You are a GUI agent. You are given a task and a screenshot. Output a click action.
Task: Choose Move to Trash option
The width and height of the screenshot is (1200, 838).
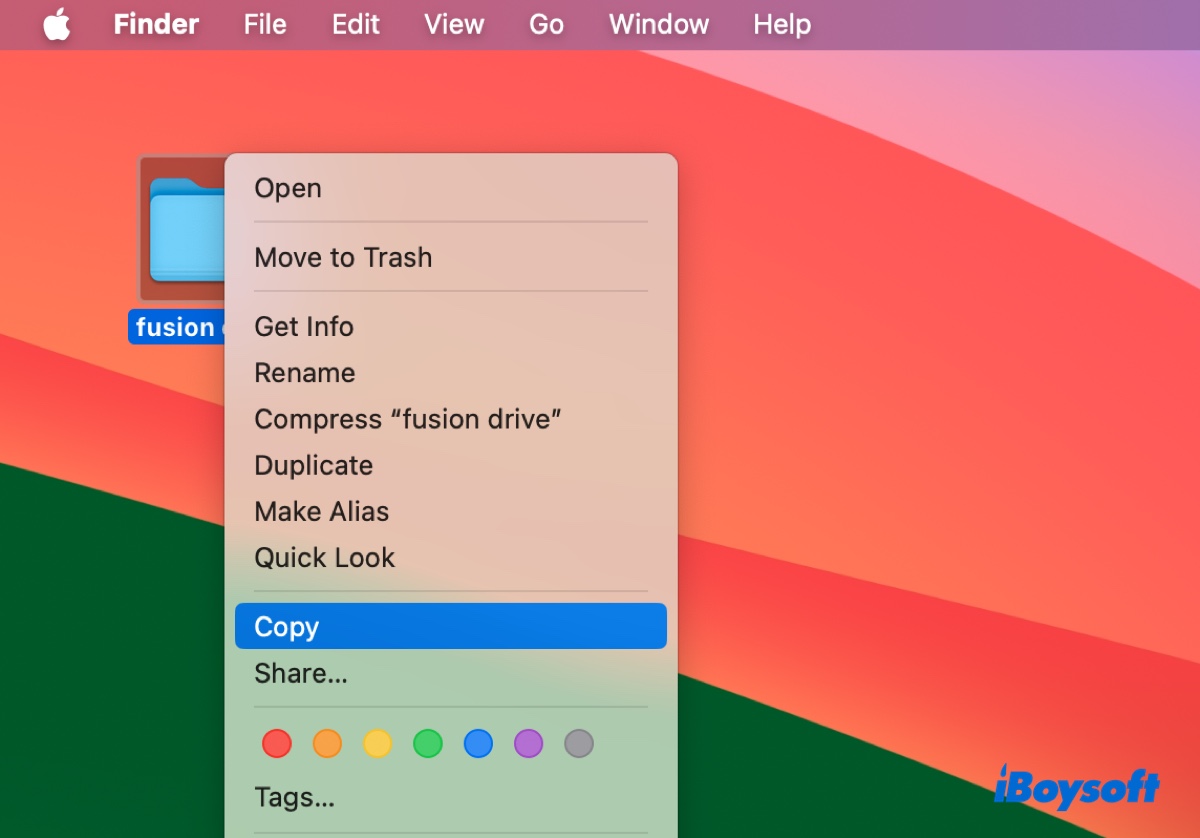343,257
